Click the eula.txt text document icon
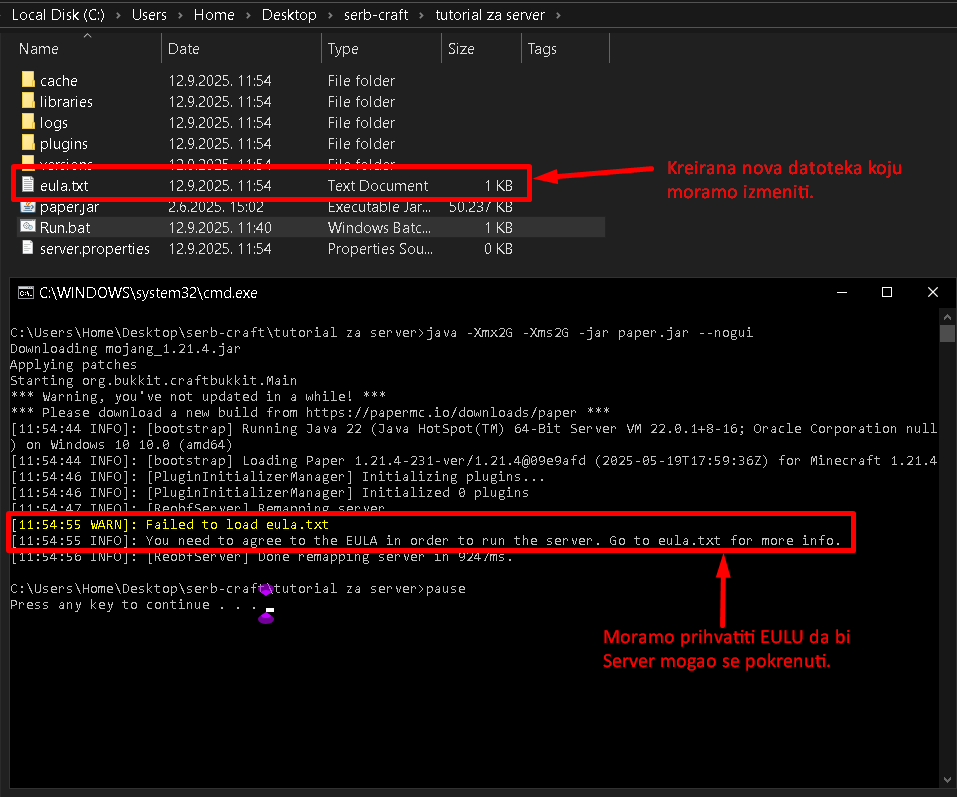This screenshot has width=957, height=797. pos(28,185)
